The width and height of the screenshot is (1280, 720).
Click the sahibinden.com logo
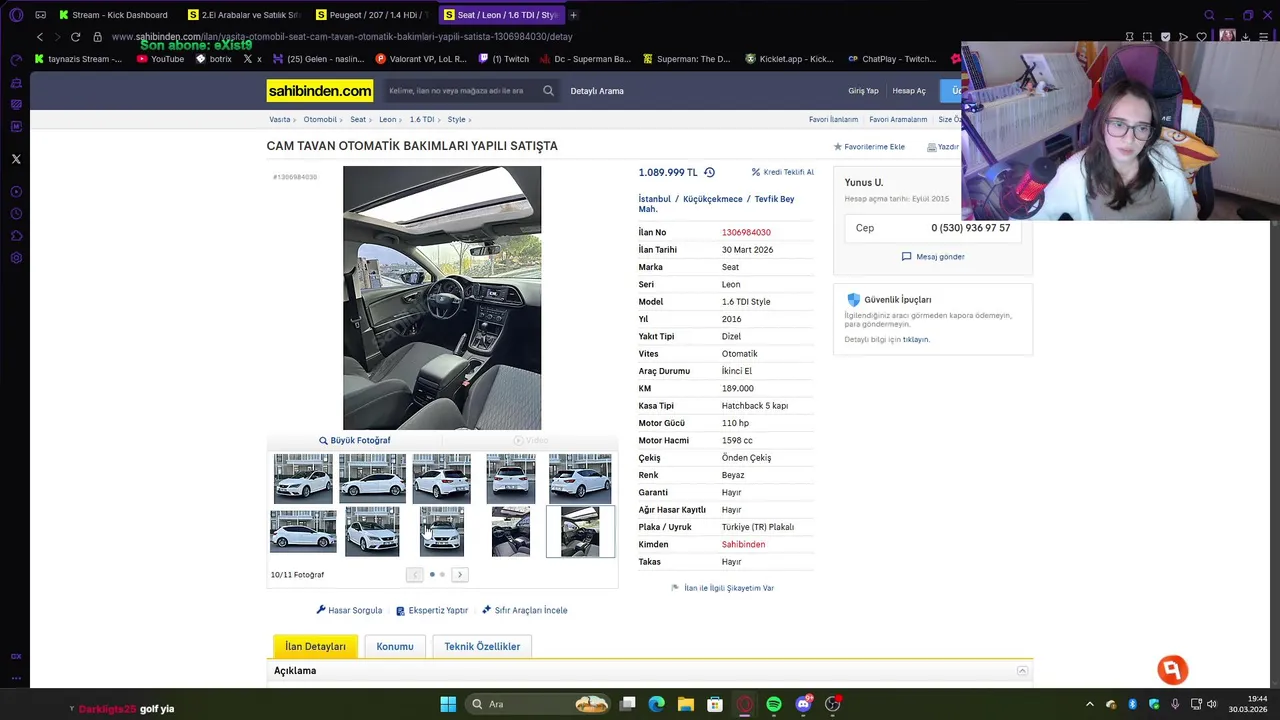tap(320, 91)
